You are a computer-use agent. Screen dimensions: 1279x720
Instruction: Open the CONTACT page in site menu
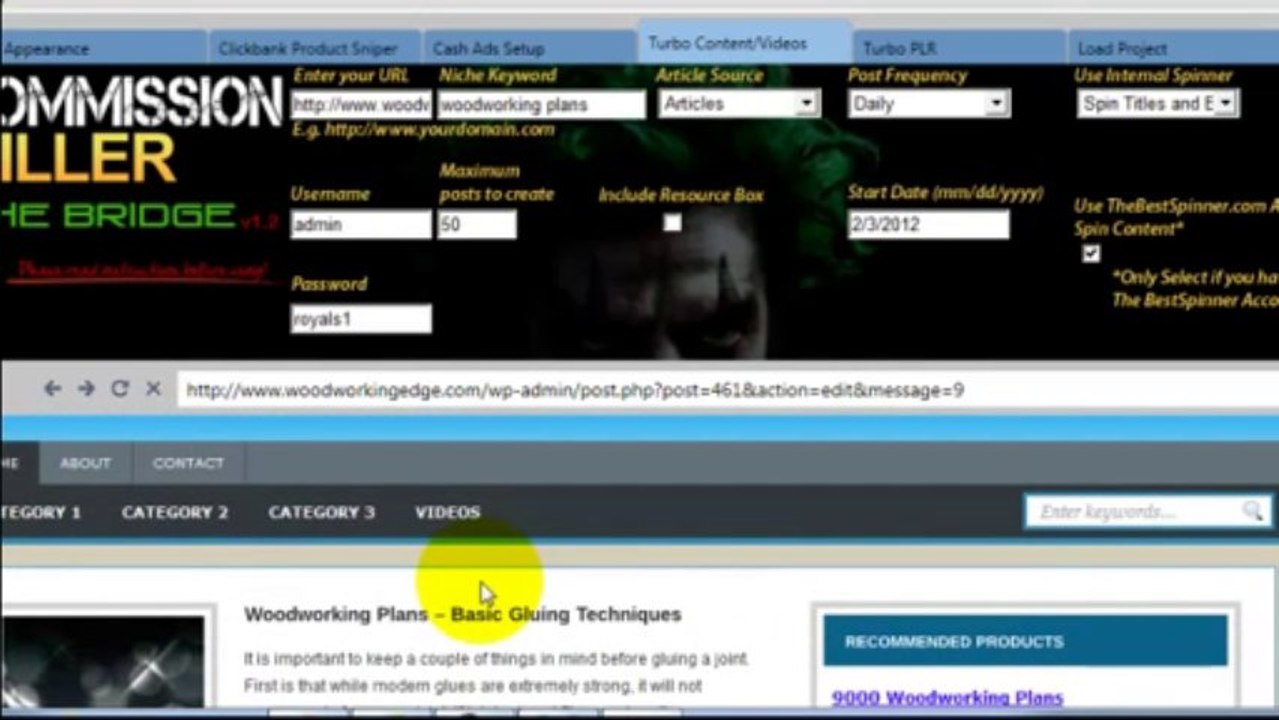(x=188, y=463)
